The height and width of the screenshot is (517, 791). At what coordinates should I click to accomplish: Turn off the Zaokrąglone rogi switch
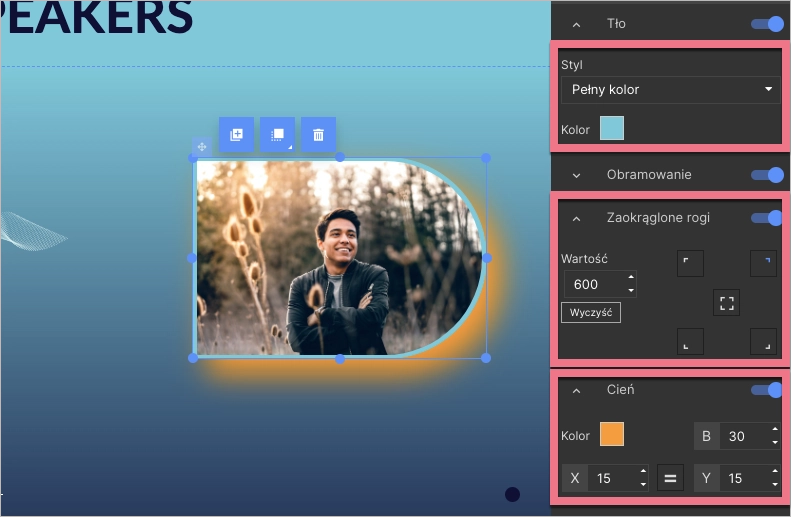click(767, 218)
